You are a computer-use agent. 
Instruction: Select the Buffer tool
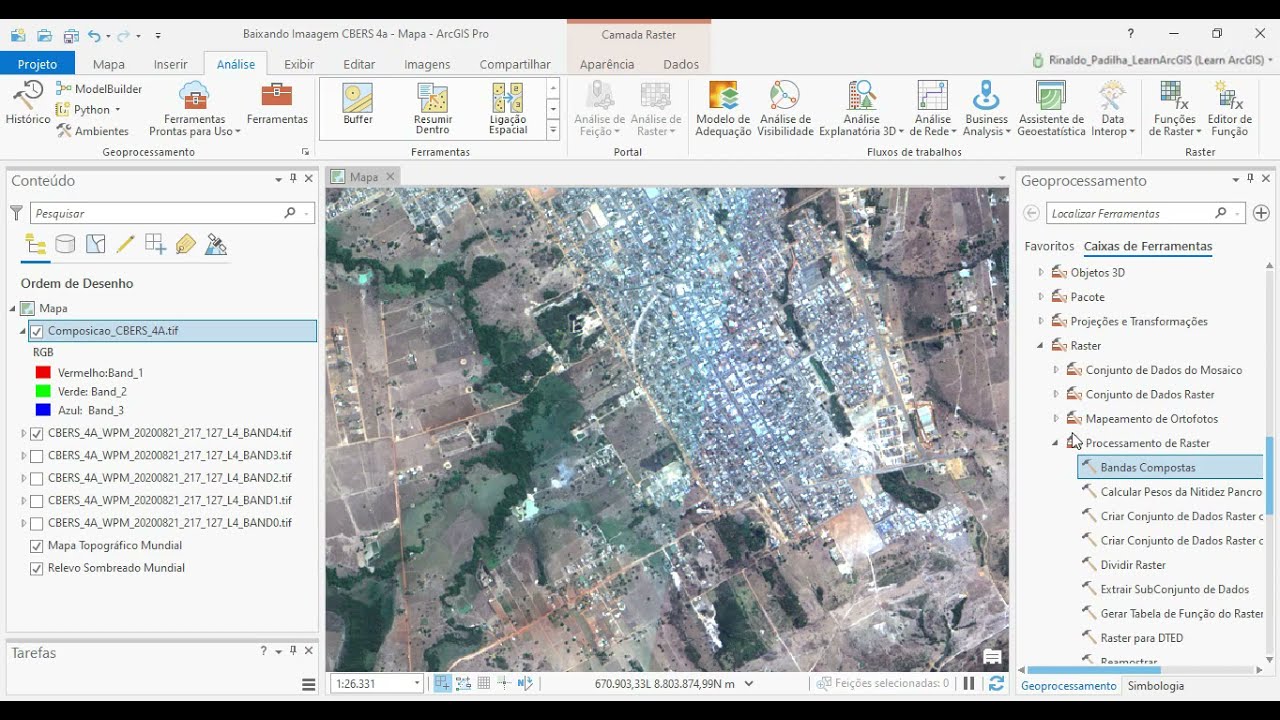(358, 105)
